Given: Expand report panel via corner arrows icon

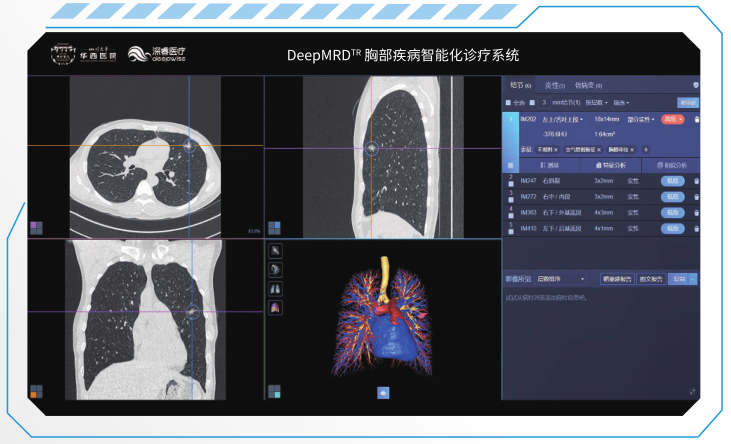Looking at the screenshot, I should point(692,392).
